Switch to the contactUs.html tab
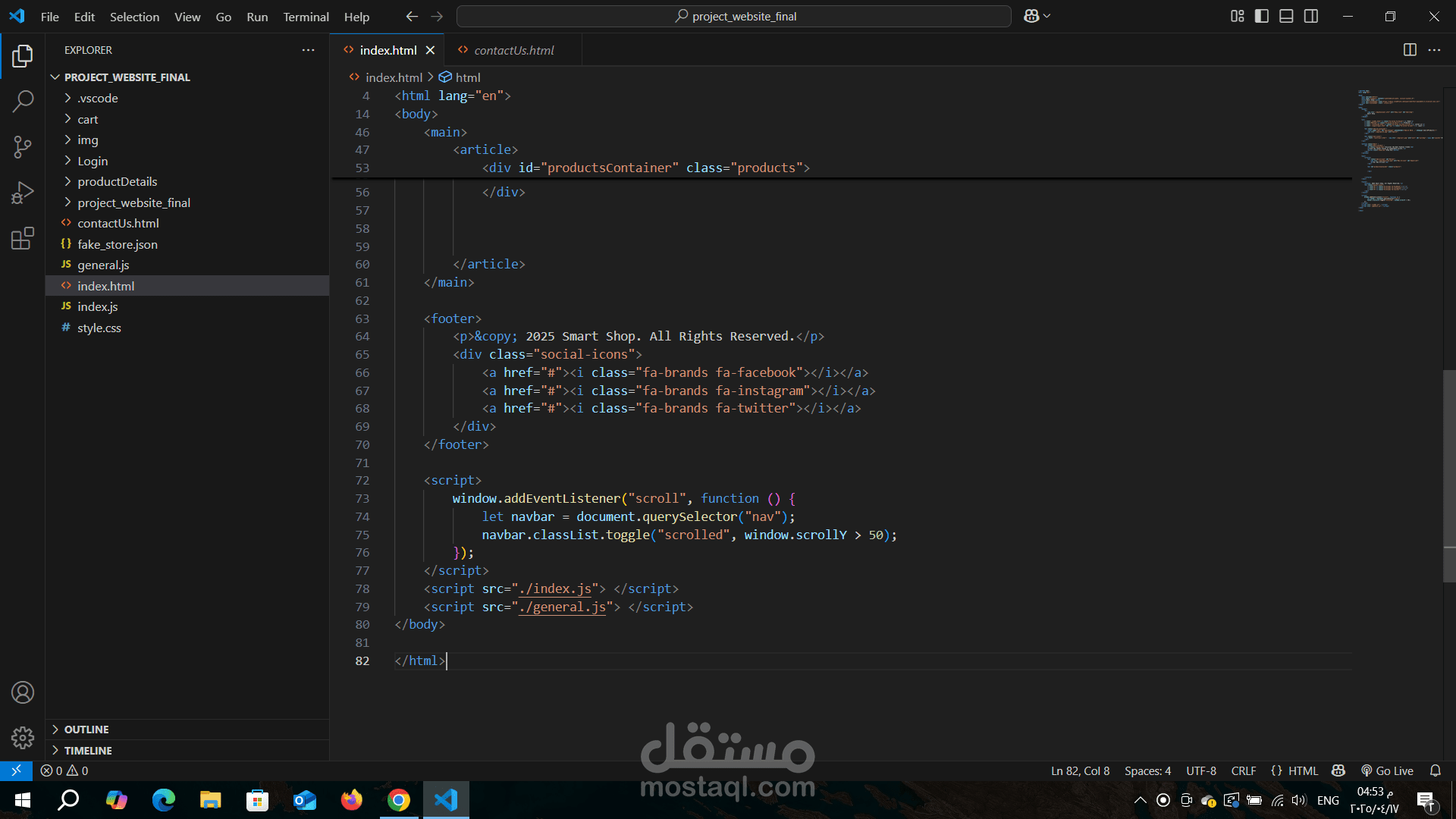Viewport: 1456px width, 819px height. coord(513,50)
